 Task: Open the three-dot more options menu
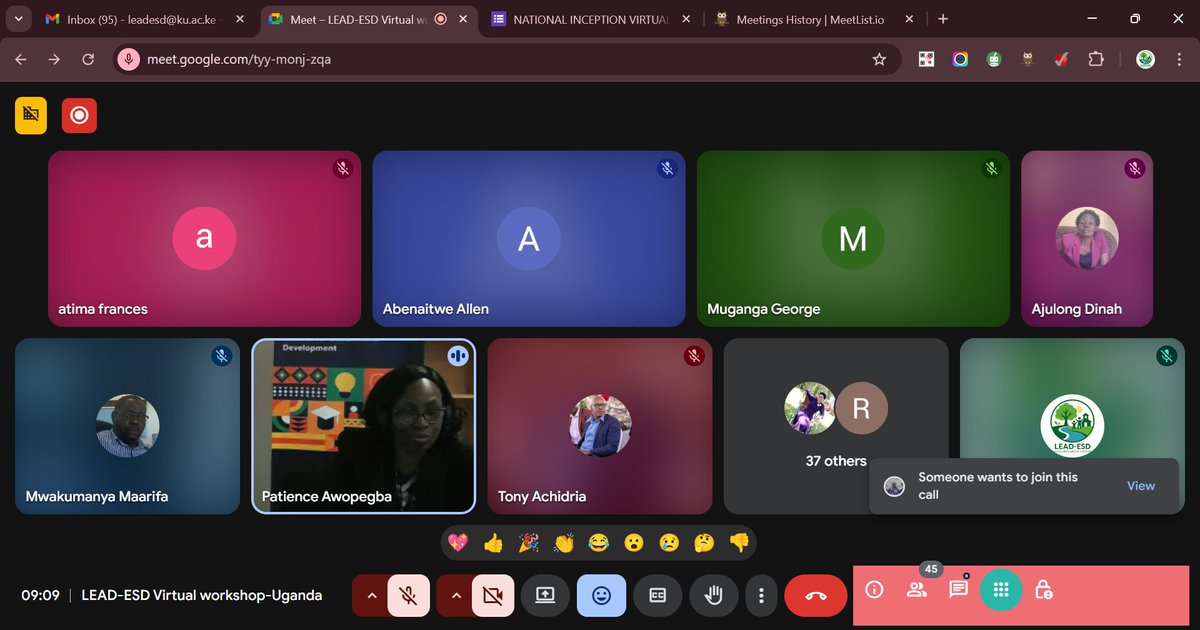[762, 595]
